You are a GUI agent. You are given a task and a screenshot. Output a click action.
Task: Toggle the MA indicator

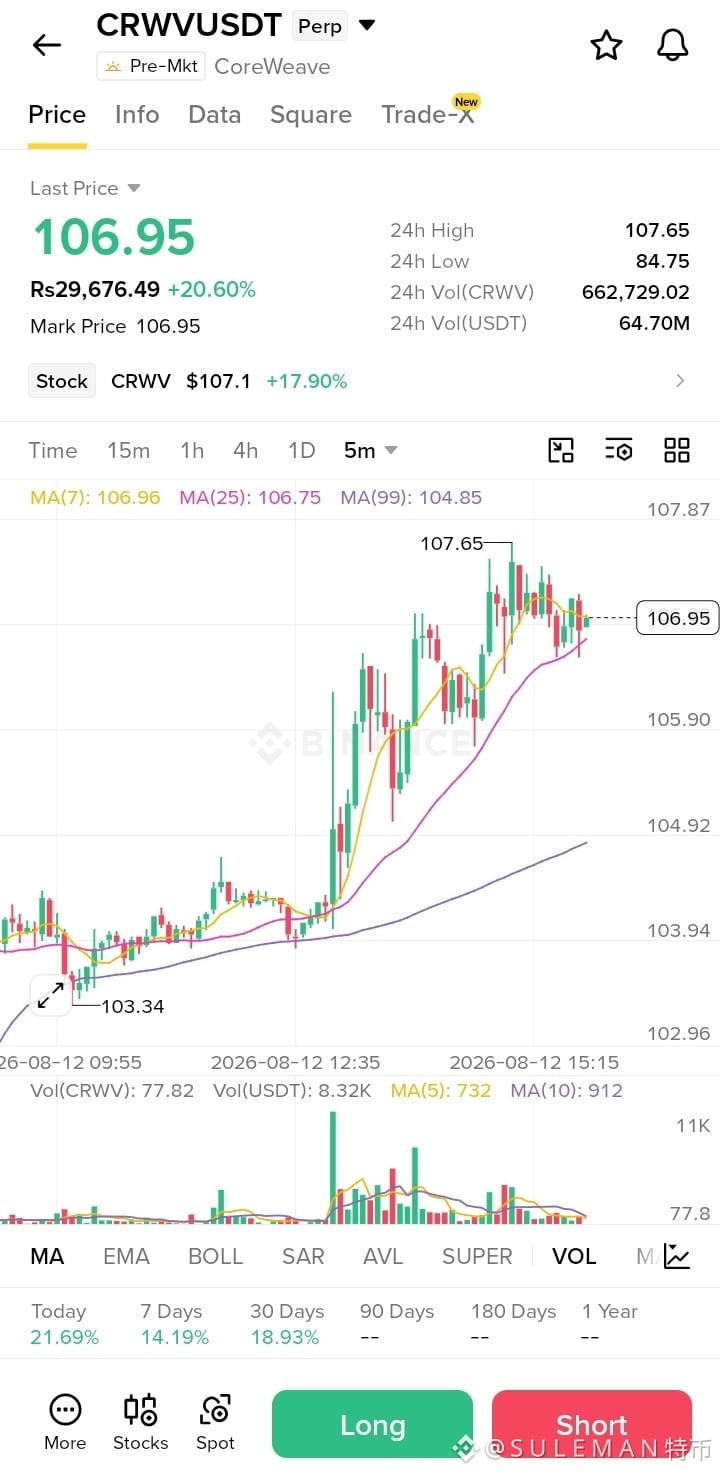click(x=47, y=1256)
